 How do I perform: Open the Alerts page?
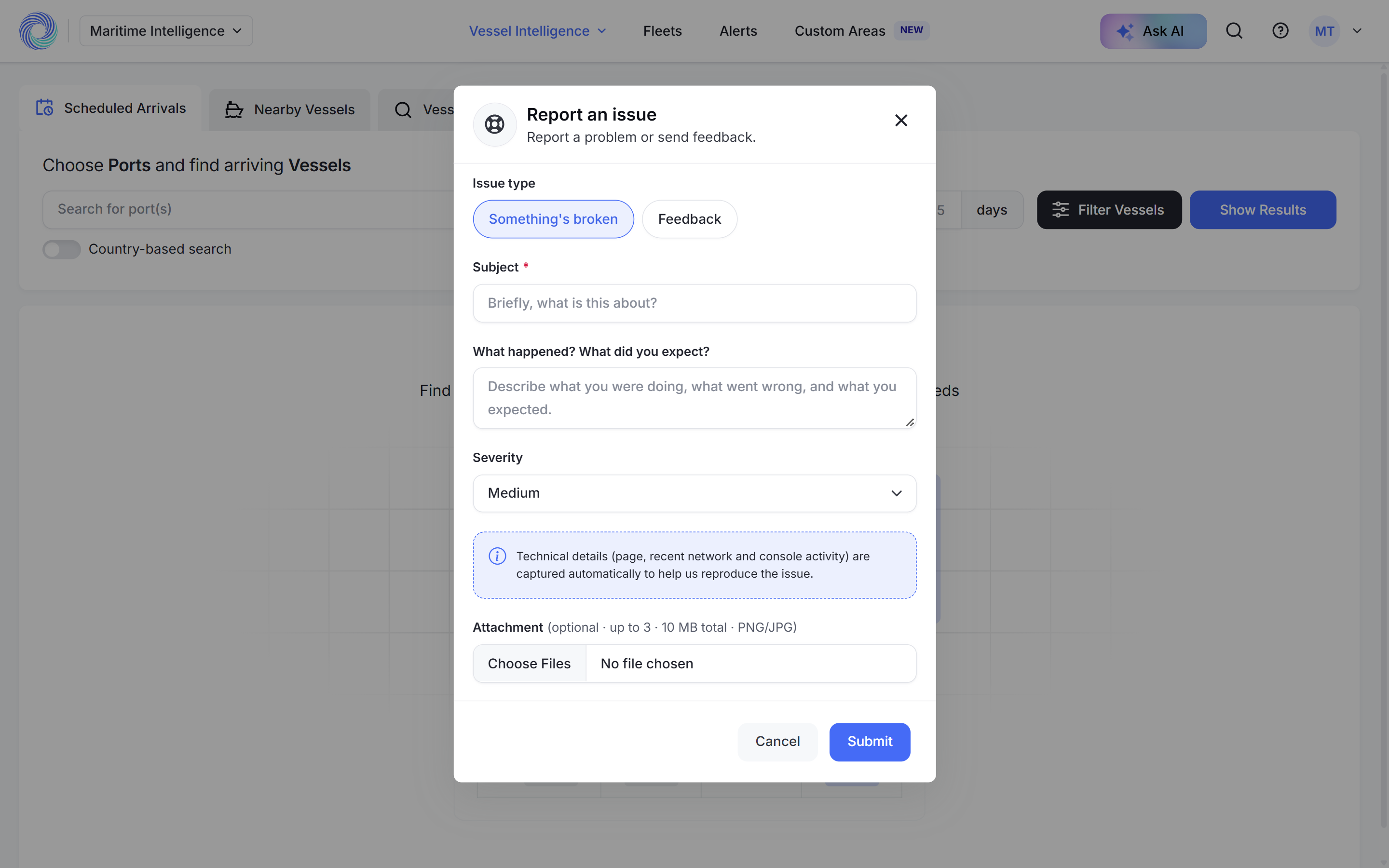(738, 31)
